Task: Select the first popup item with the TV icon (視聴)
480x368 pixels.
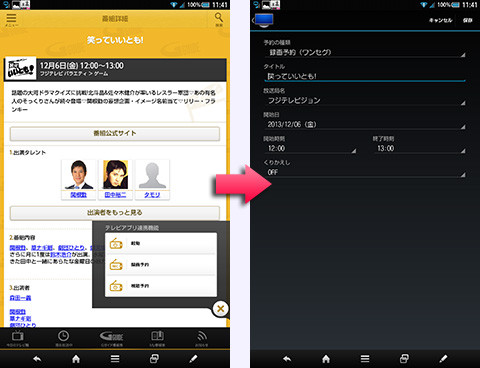Action: click(161, 243)
